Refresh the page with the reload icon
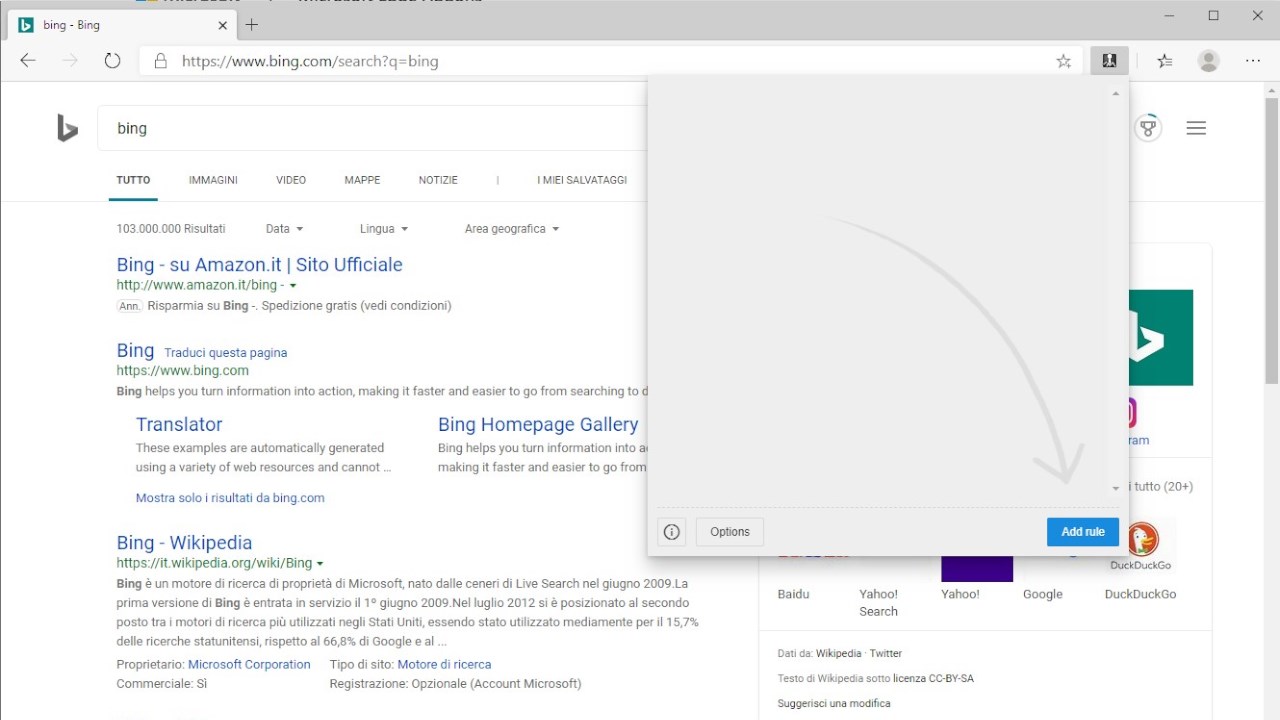Screen dimensions: 1280x720 112,61
